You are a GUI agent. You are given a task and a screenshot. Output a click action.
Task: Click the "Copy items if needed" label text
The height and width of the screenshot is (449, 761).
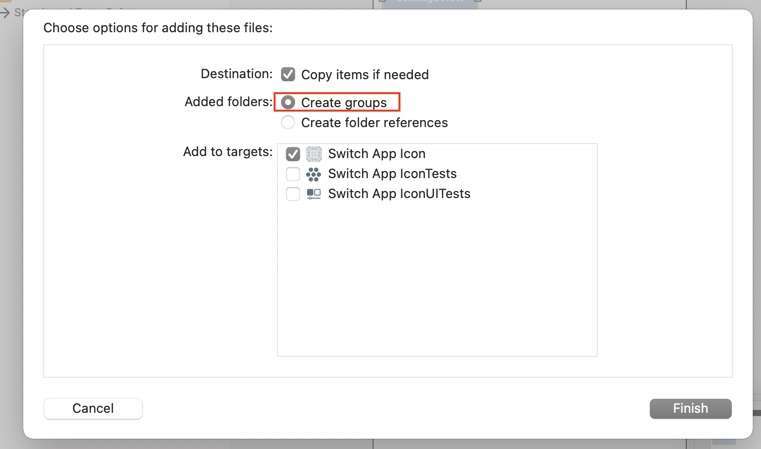click(365, 75)
